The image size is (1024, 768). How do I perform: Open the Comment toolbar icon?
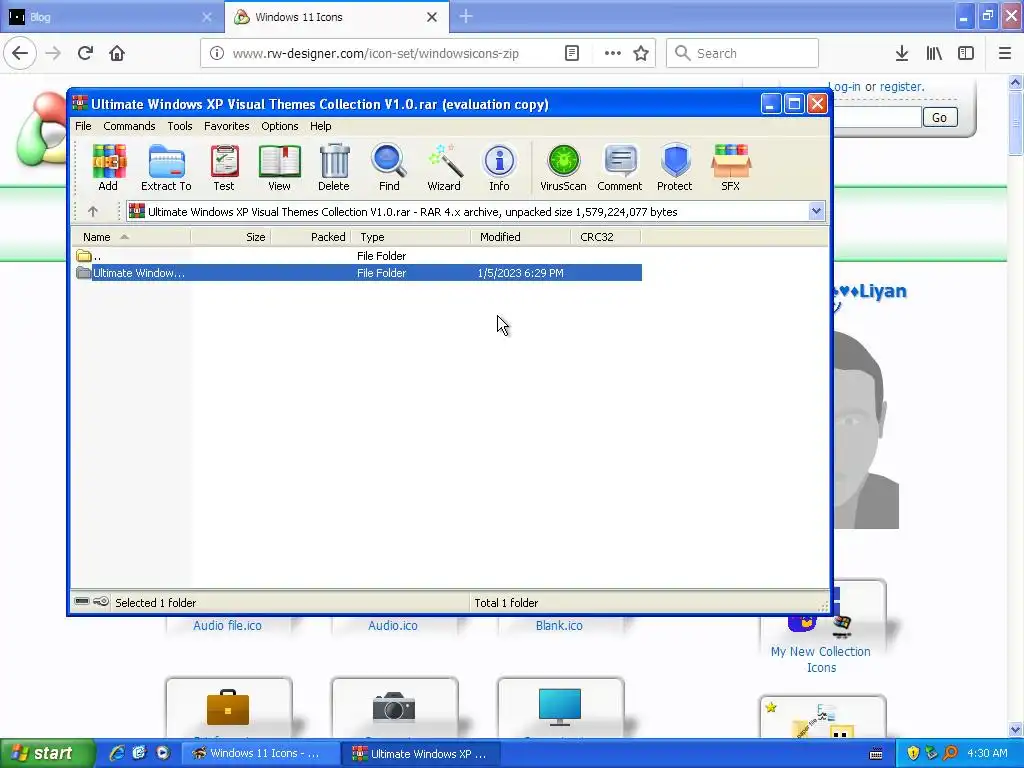click(620, 167)
